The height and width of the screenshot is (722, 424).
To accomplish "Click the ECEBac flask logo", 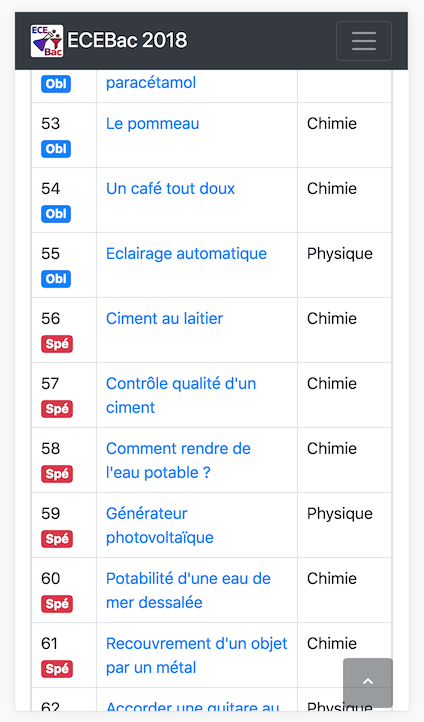I will click(47, 41).
